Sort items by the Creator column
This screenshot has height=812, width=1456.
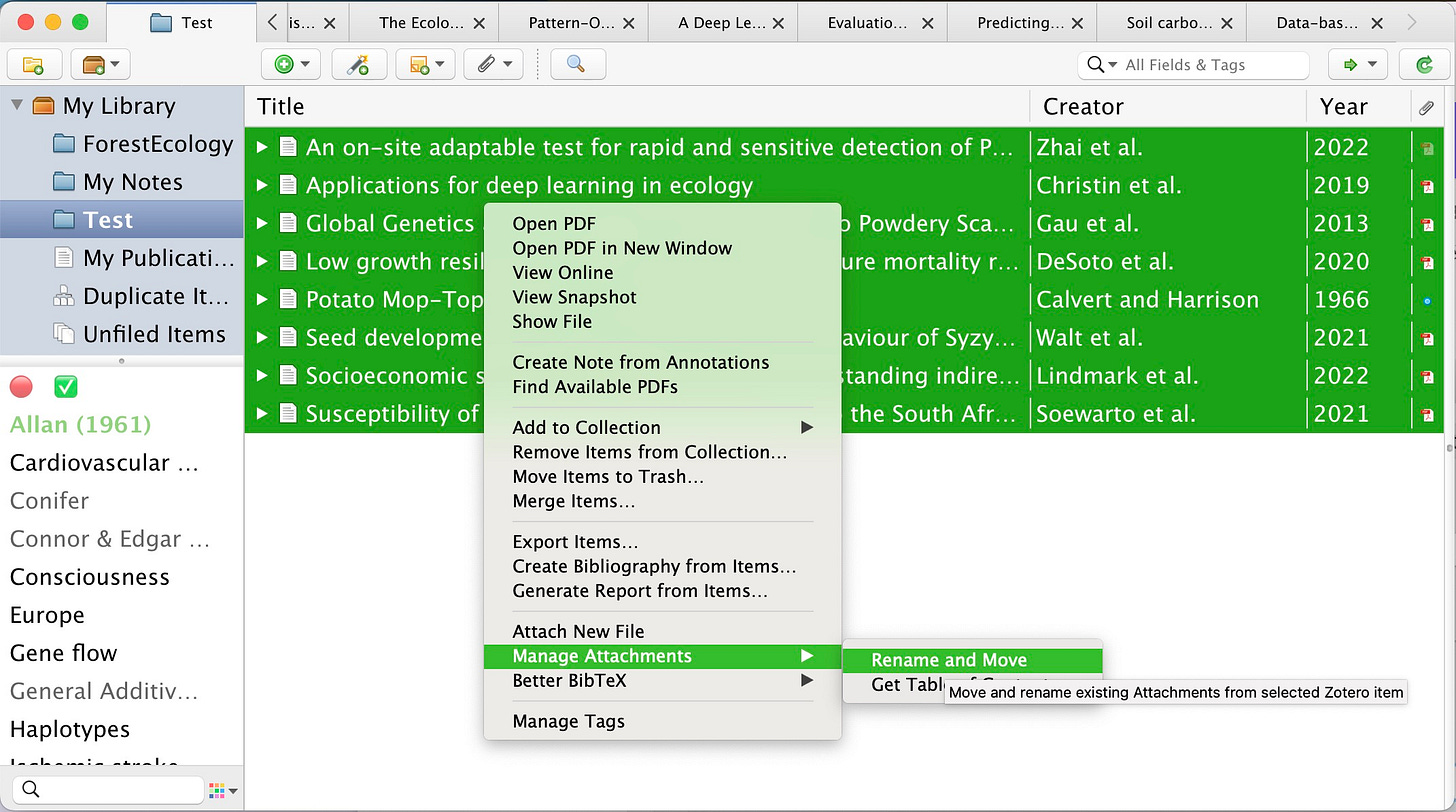pos(1168,106)
